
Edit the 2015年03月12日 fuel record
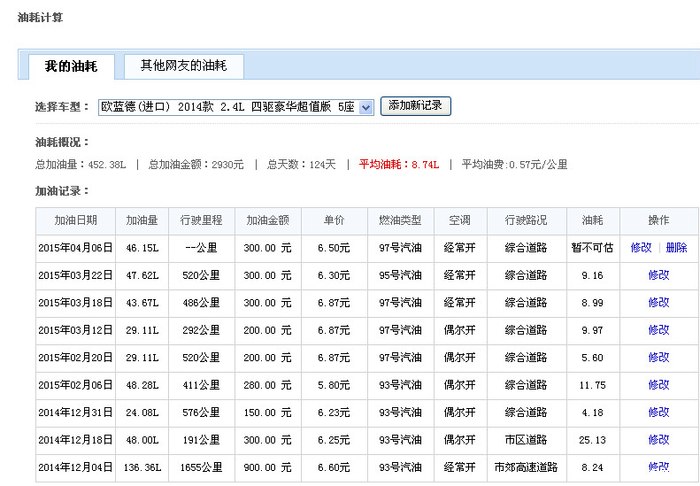(658, 329)
